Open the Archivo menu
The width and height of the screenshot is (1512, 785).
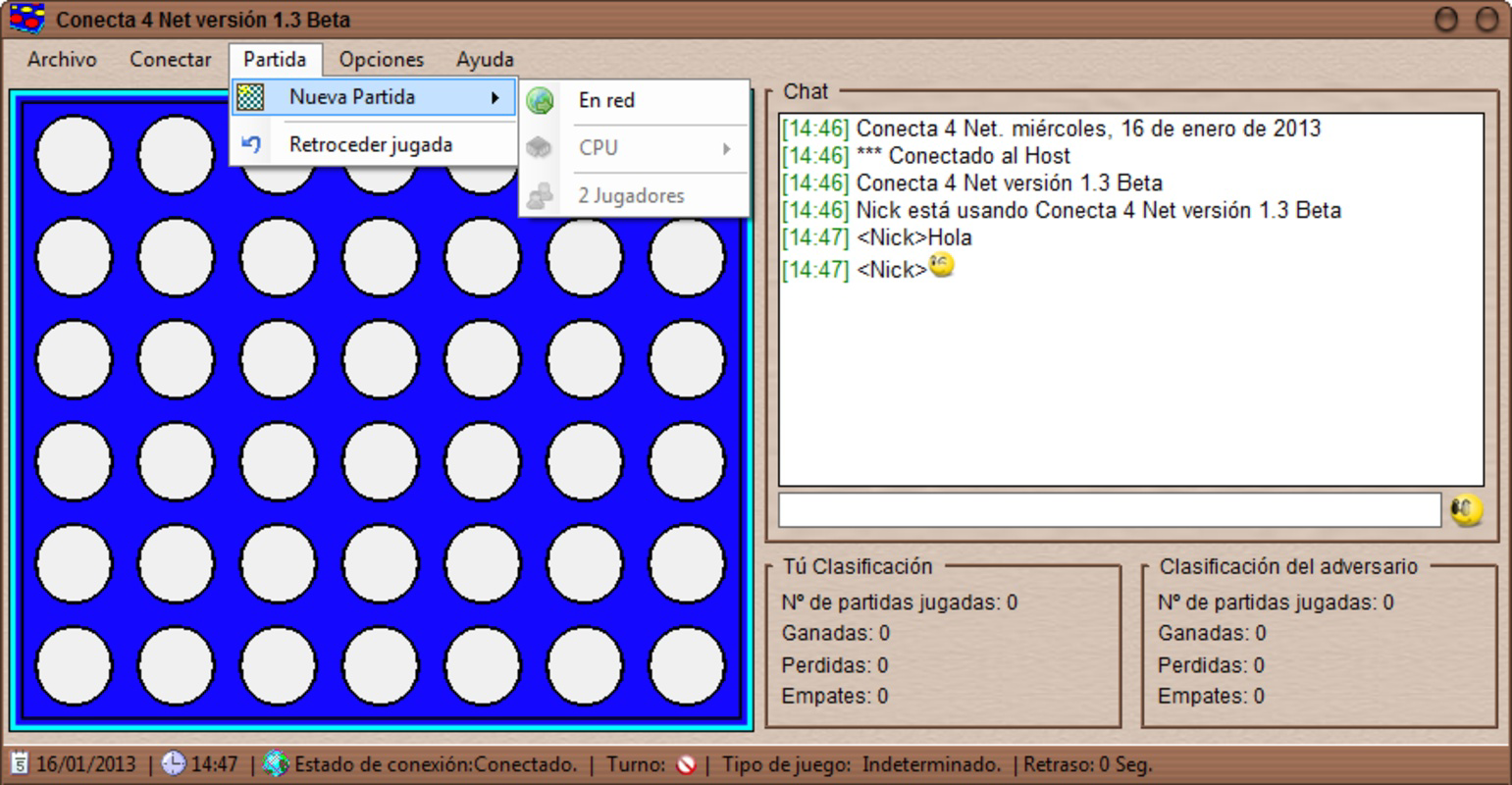tap(62, 59)
